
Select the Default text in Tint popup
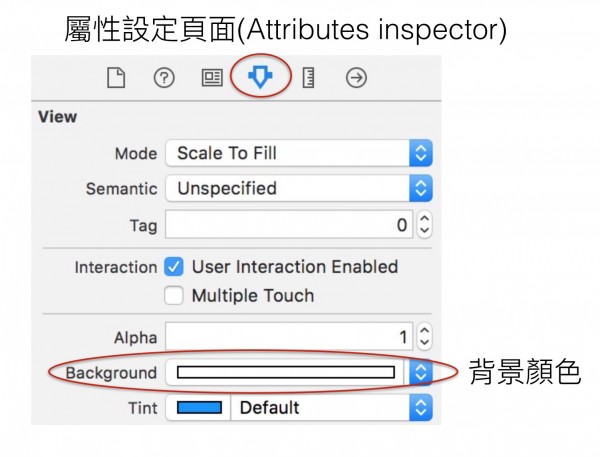[269, 407]
